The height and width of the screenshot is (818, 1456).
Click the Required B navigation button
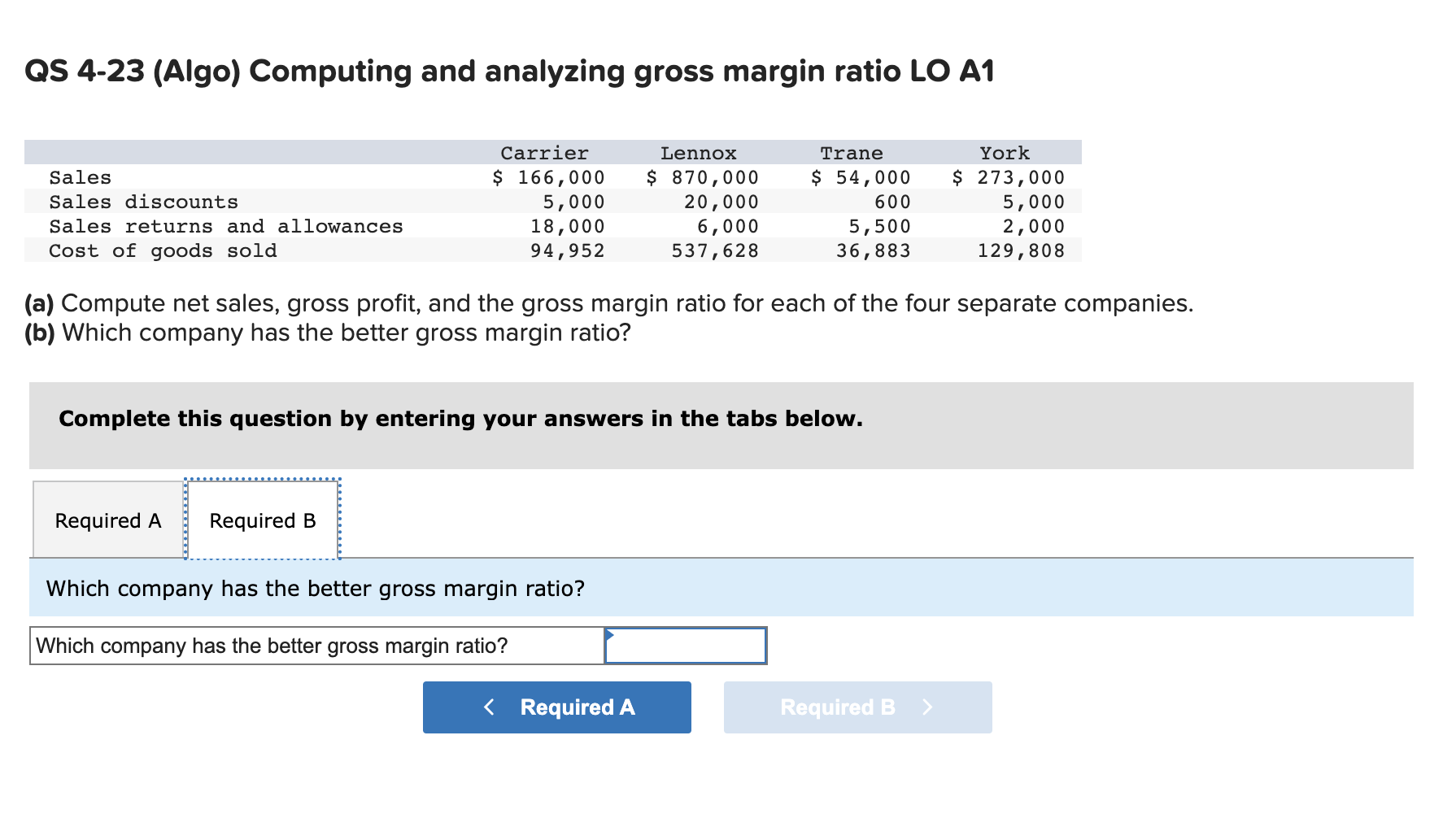click(857, 707)
